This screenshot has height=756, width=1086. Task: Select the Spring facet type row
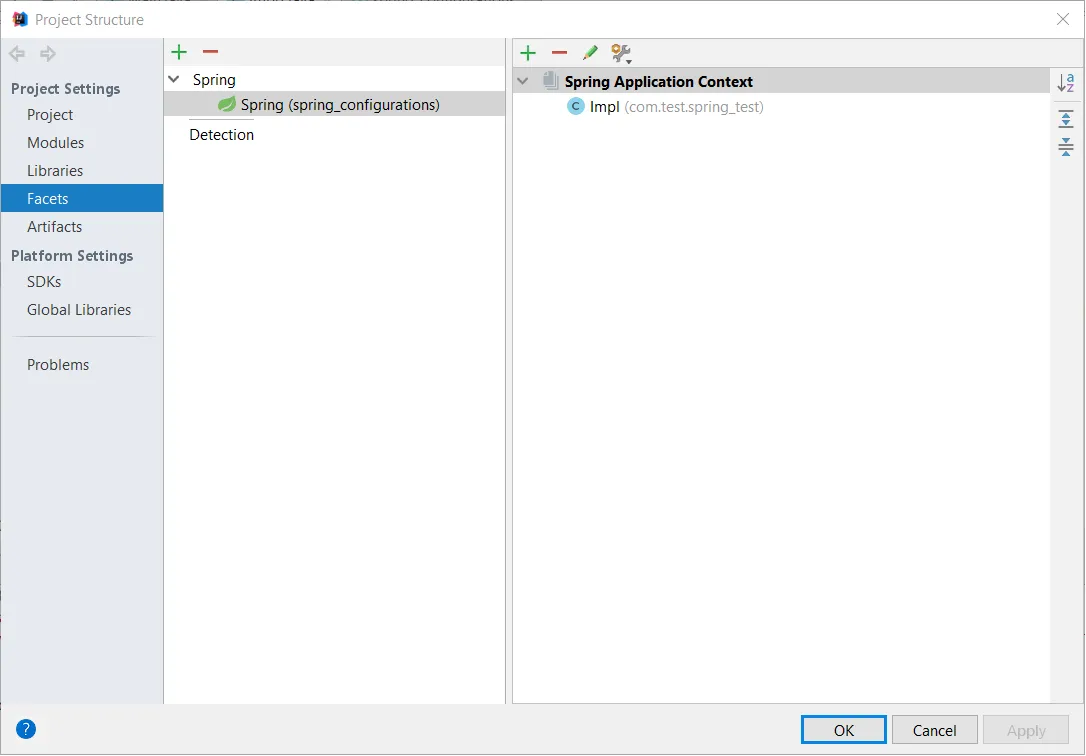tap(335, 80)
